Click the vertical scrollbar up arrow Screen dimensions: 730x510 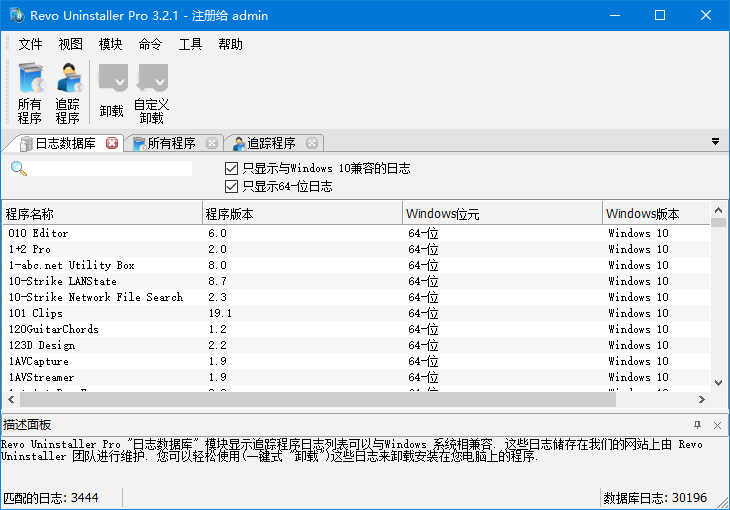(x=718, y=210)
